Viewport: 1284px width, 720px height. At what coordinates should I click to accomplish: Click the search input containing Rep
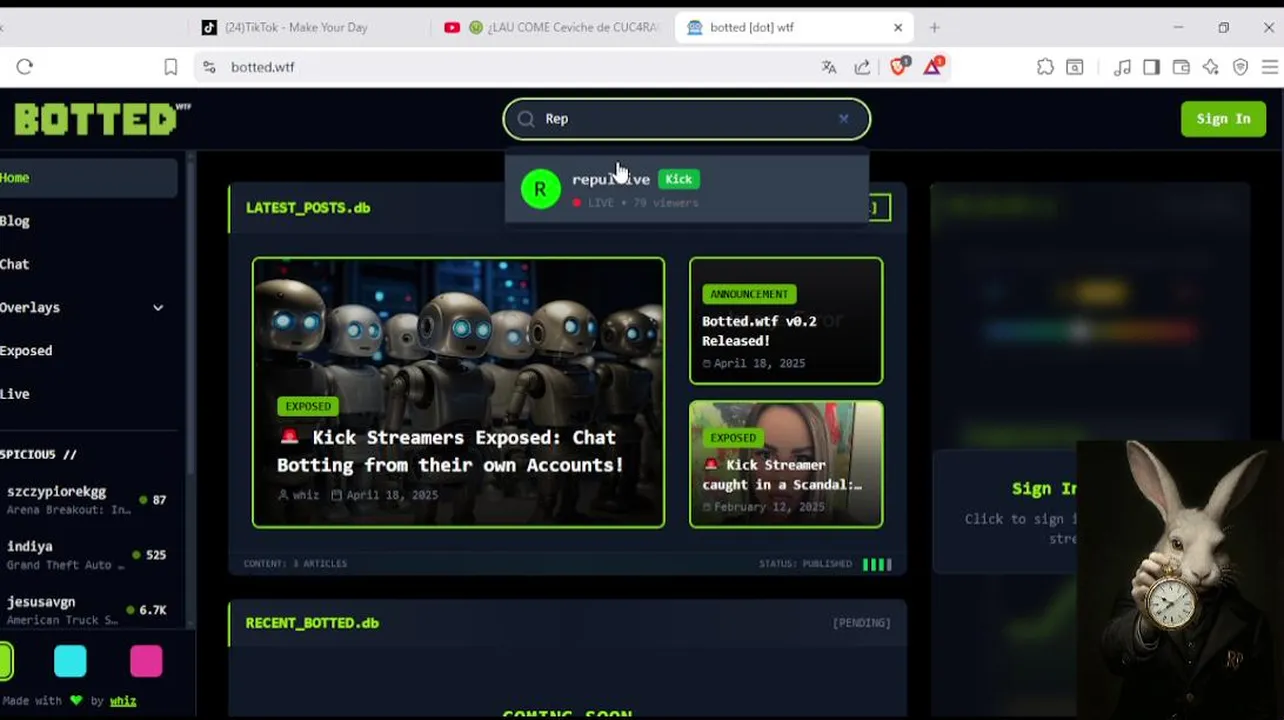(687, 119)
